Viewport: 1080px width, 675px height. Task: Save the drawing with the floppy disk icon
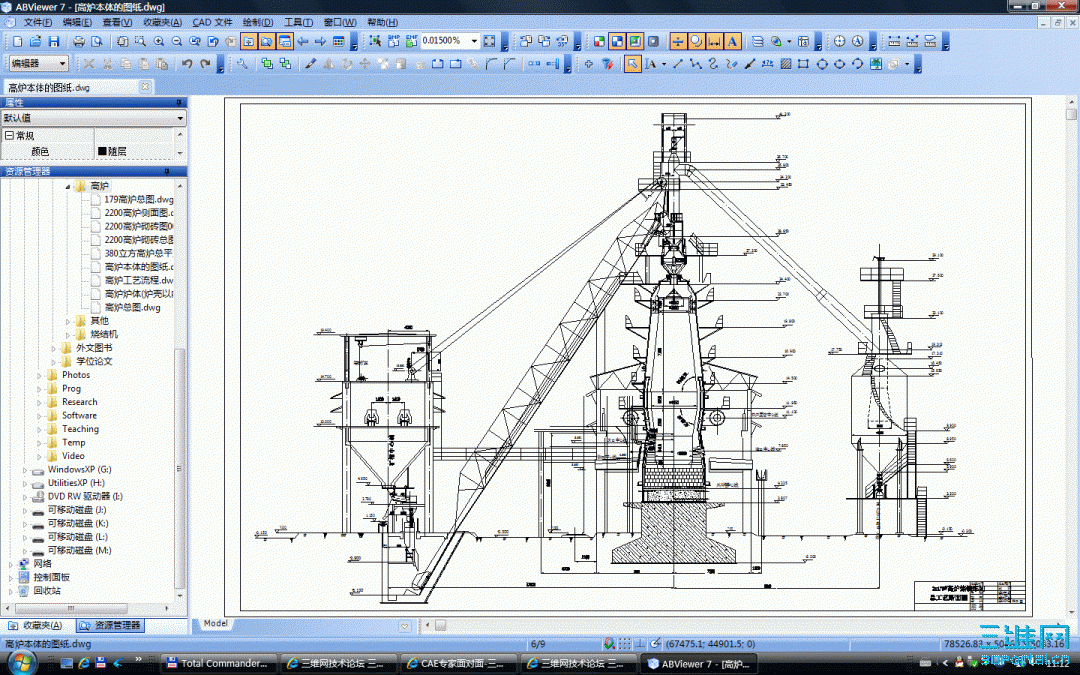pyautogui.click(x=54, y=41)
